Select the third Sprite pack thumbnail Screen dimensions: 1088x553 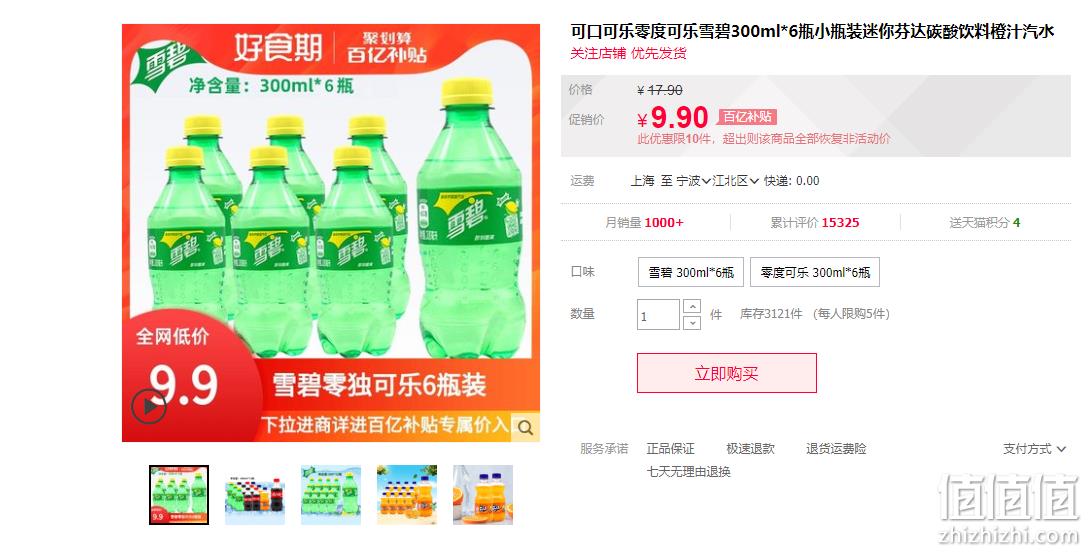(x=331, y=495)
